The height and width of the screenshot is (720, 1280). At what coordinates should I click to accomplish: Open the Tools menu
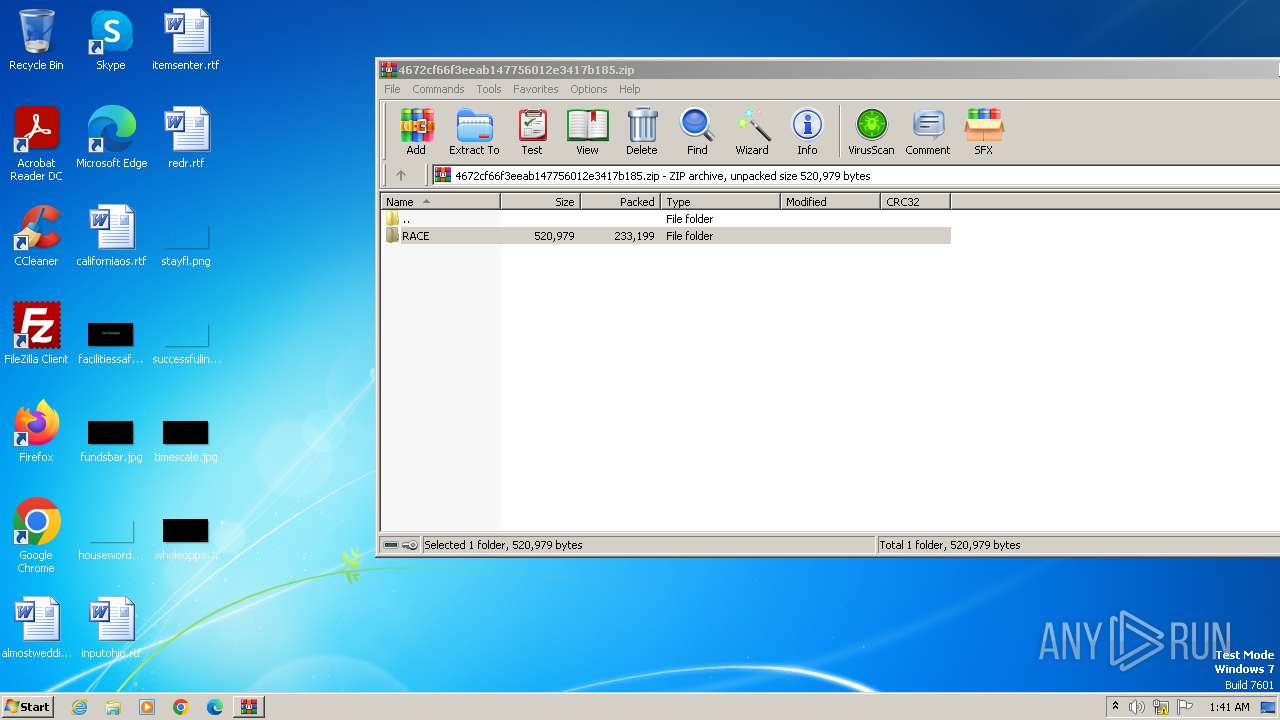click(489, 89)
